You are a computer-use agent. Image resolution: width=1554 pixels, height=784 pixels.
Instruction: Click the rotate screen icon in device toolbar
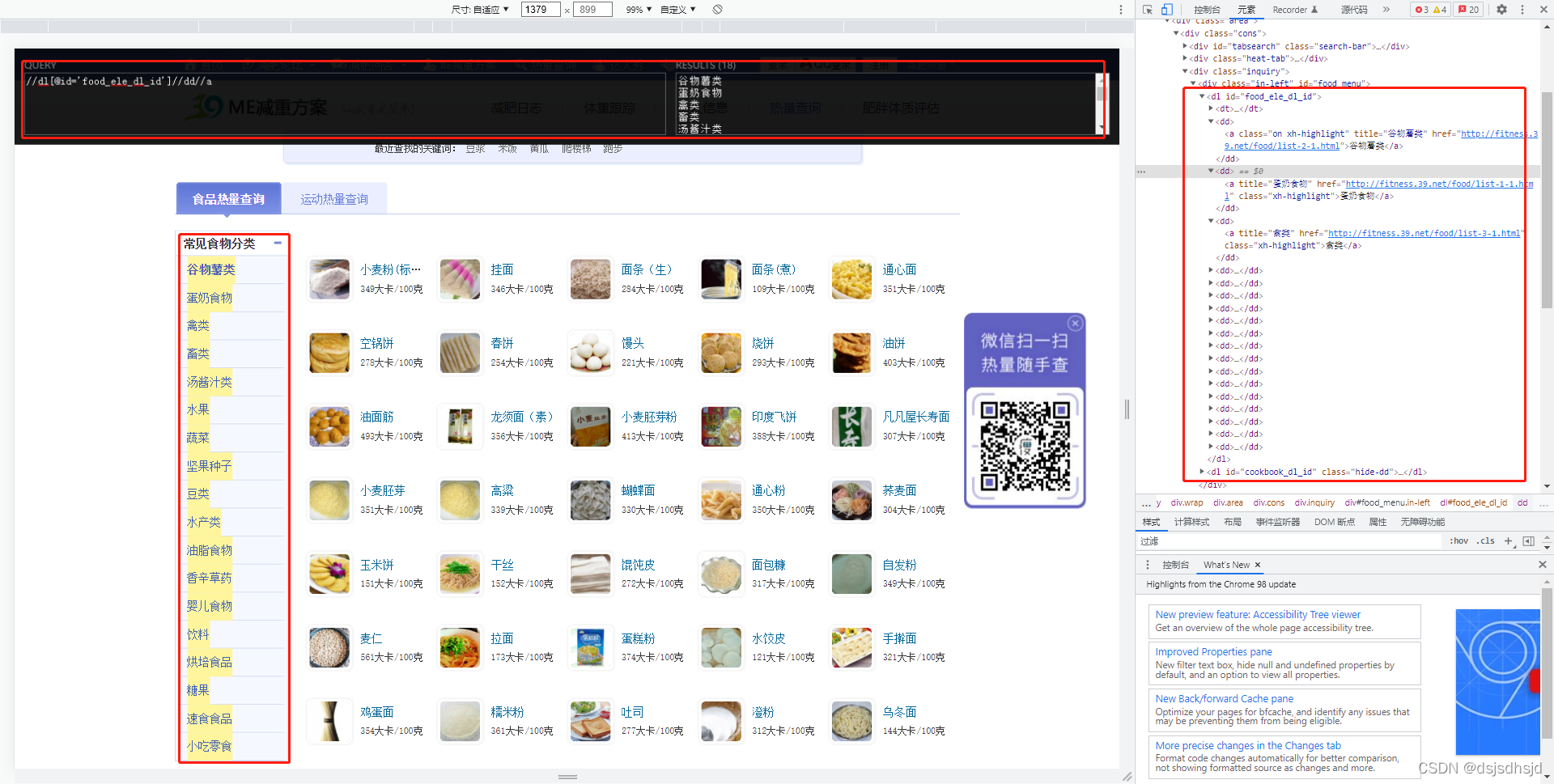click(x=717, y=10)
